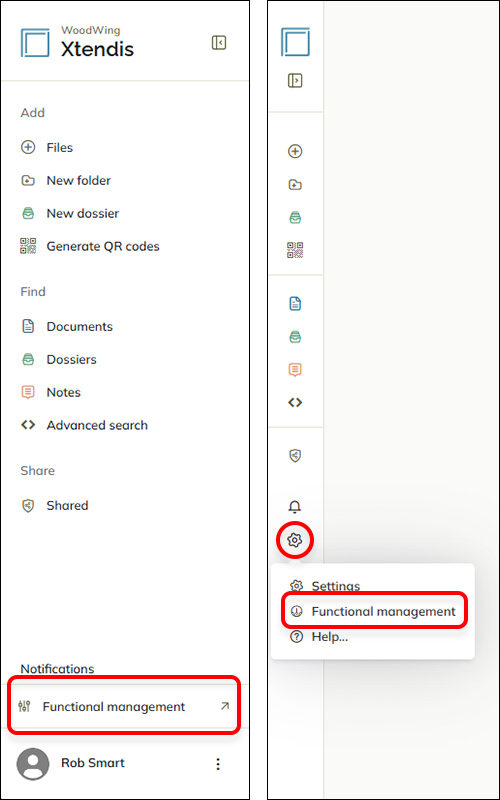Click the green icon beside Dossiers

click(x=28, y=359)
